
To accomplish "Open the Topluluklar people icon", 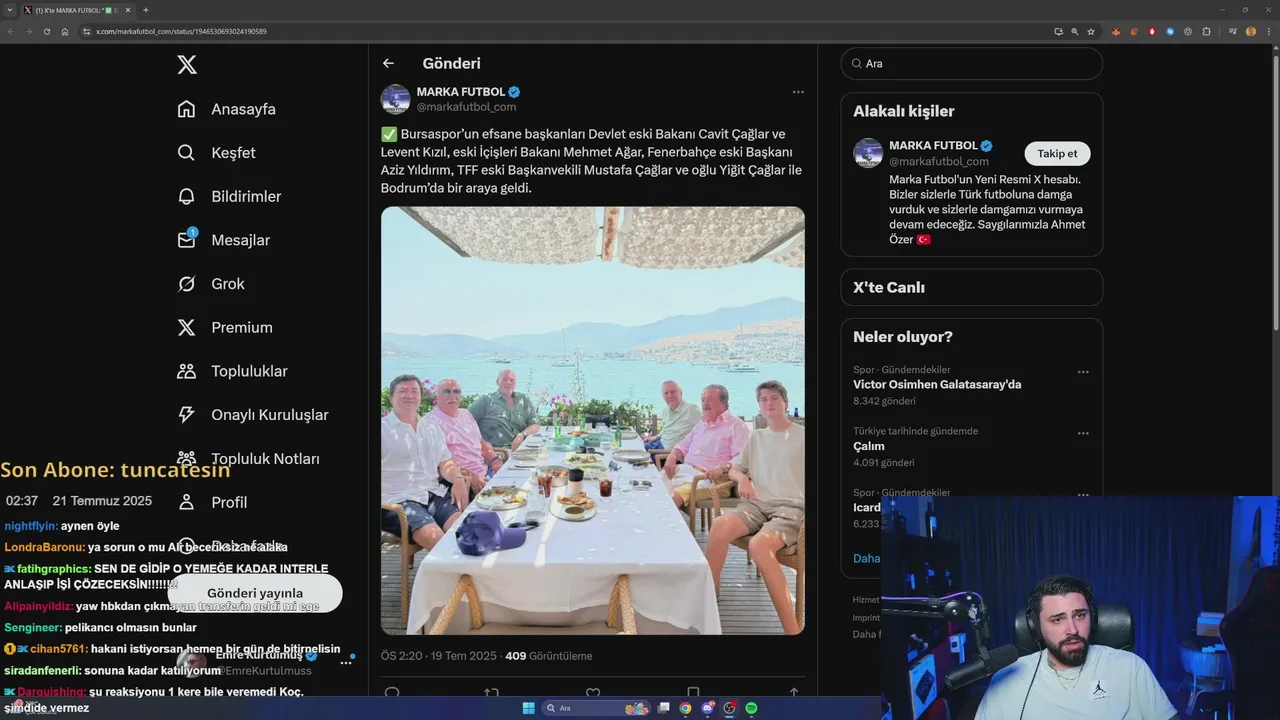I will pyautogui.click(x=187, y=371).
